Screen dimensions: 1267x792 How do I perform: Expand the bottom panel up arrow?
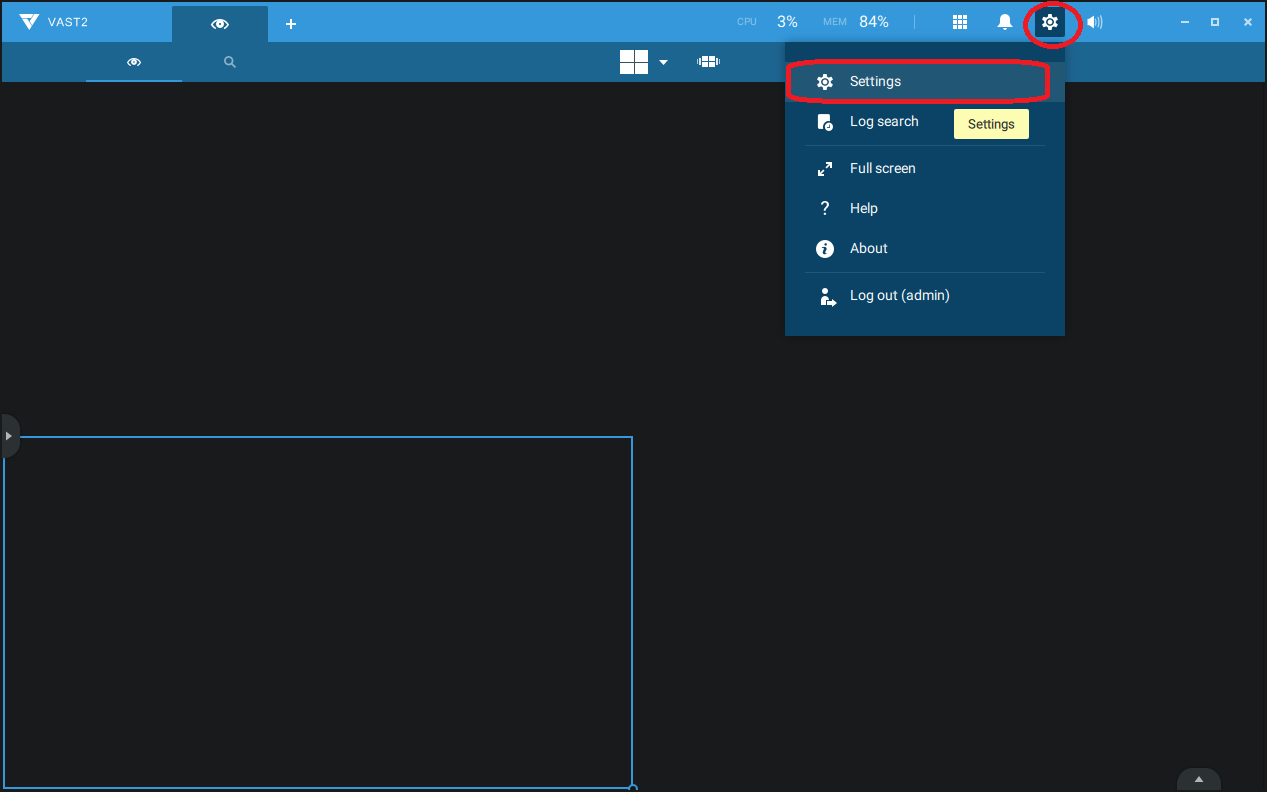(1198, 780)
